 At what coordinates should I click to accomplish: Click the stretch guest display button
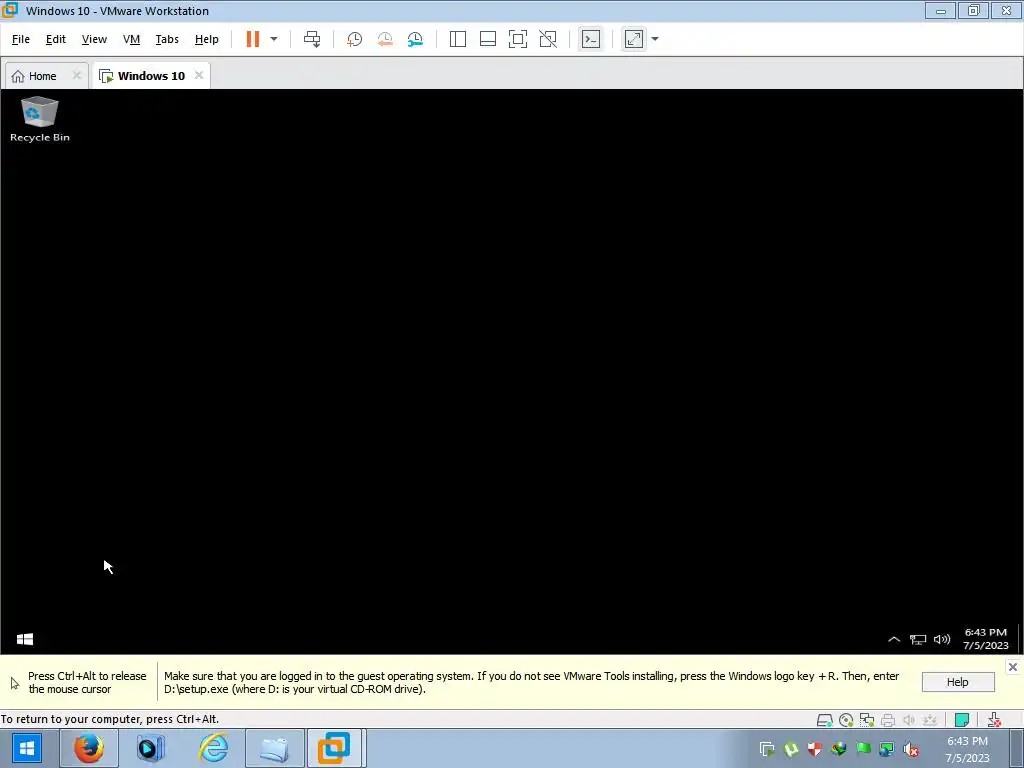click(633, 39)
